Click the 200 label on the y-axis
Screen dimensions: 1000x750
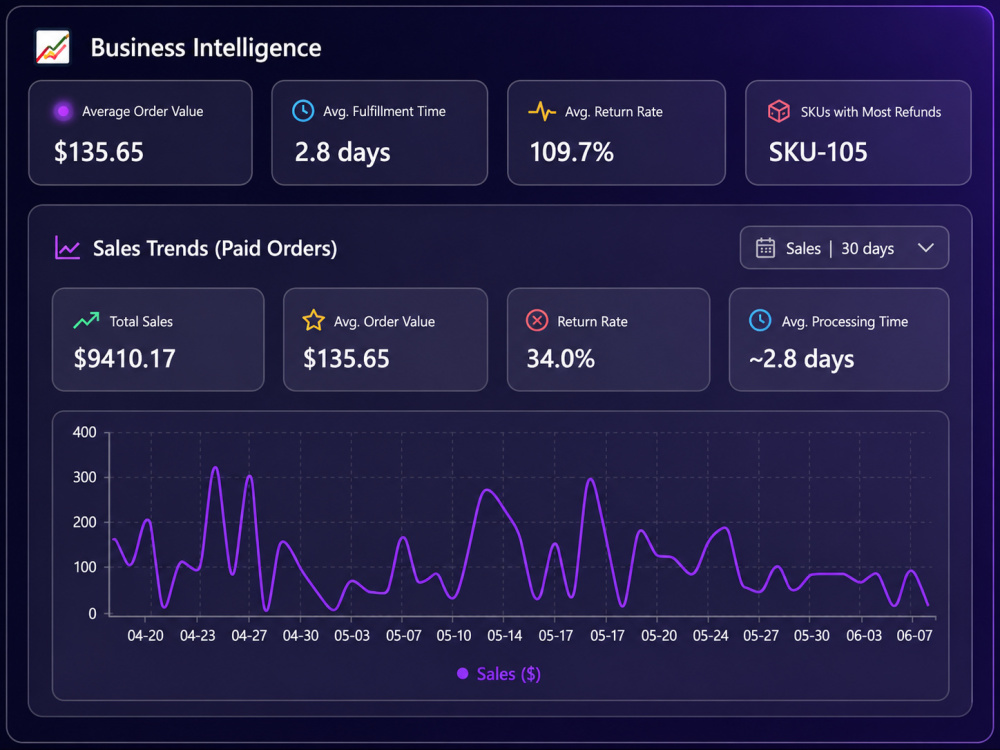[x=85, y=523]
